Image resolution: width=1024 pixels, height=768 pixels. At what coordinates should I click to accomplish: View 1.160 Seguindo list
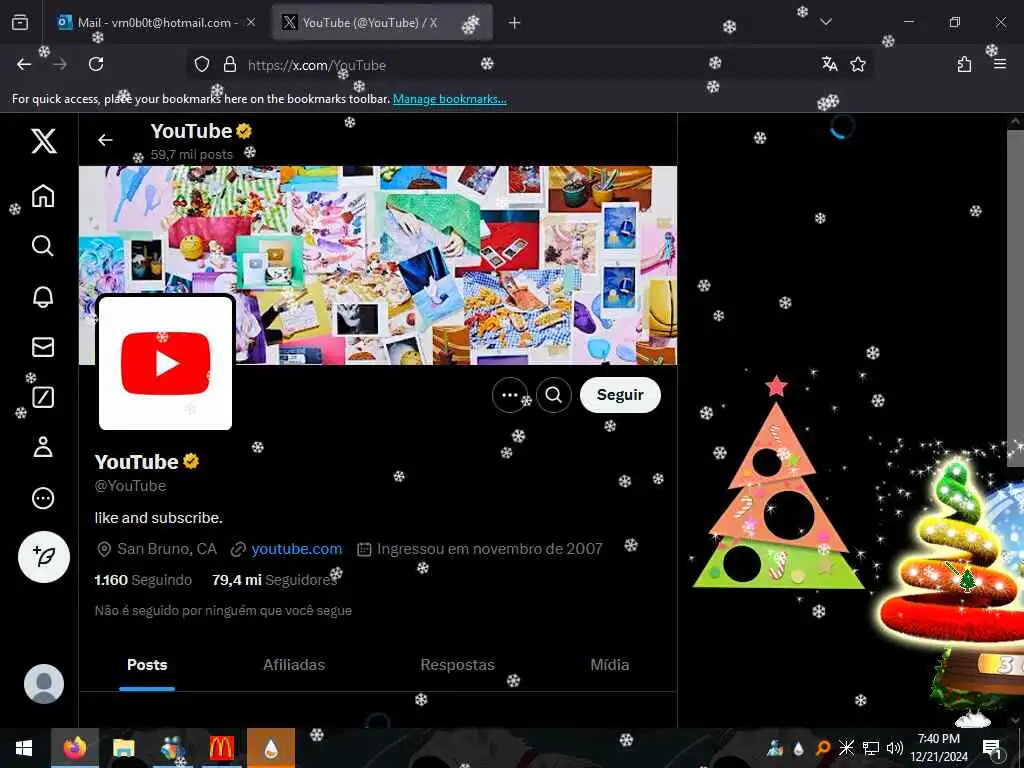pyautogui.click(x=143, y=580)
